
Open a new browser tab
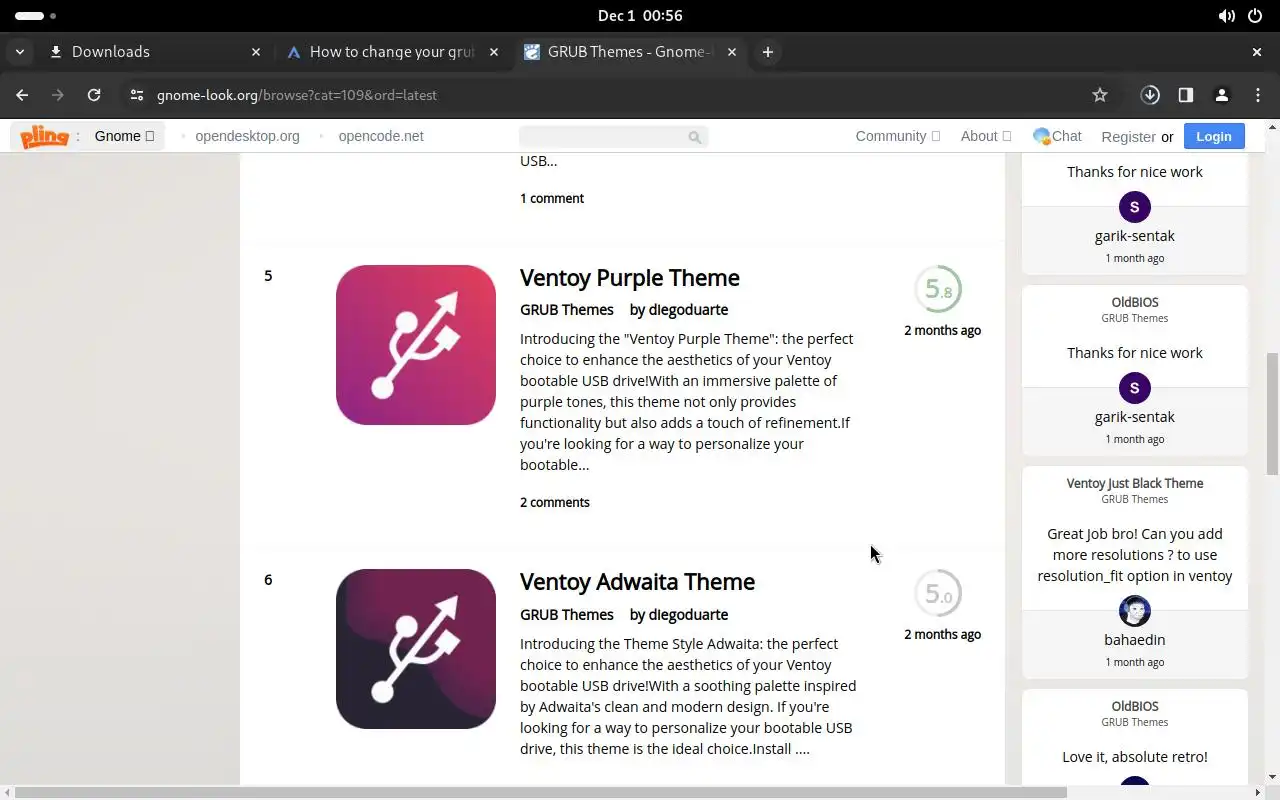click(768, 52)
